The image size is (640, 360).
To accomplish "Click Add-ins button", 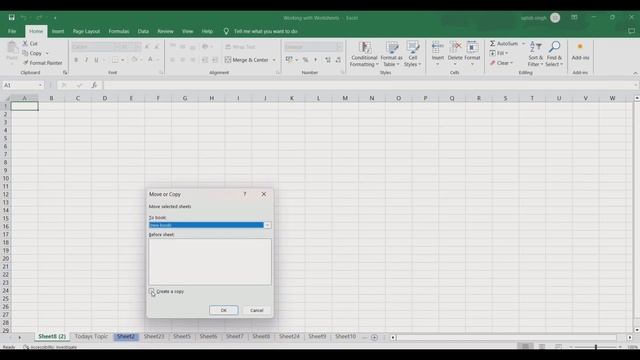I will [x=580, y=52].
